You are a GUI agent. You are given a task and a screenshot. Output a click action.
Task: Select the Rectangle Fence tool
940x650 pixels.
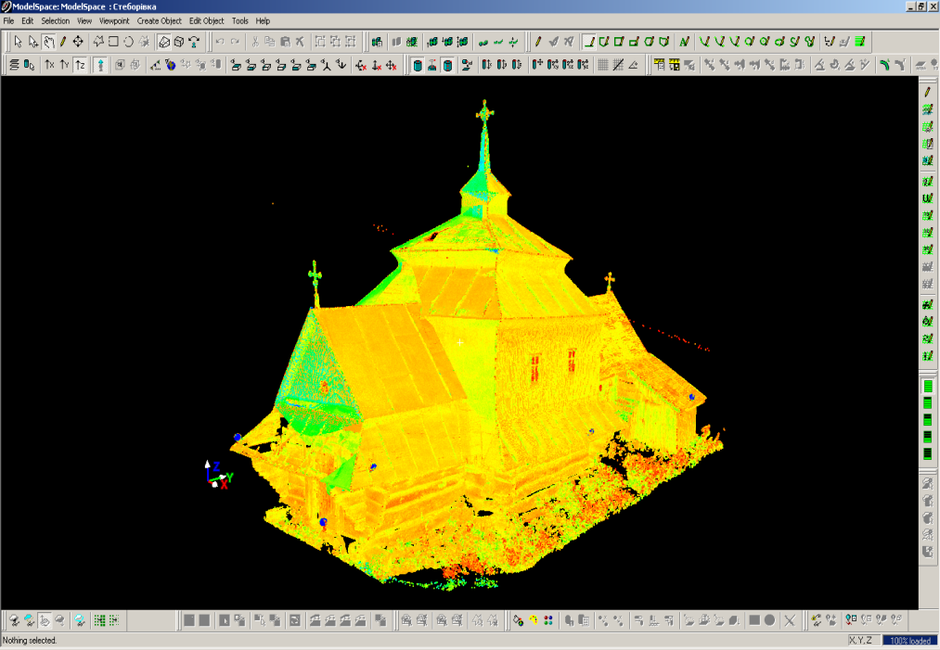pyautogui.click(x=113, y=41)
